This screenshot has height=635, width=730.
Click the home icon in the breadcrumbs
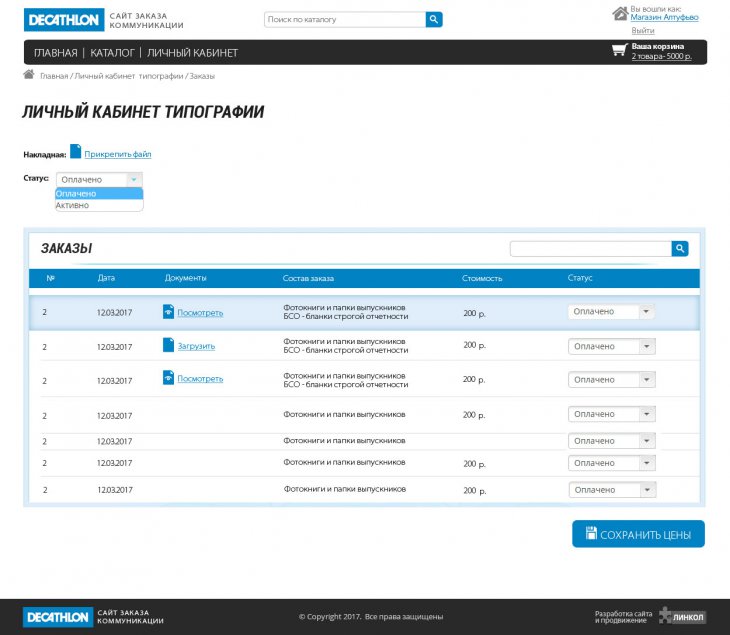[x=29, y=75]
